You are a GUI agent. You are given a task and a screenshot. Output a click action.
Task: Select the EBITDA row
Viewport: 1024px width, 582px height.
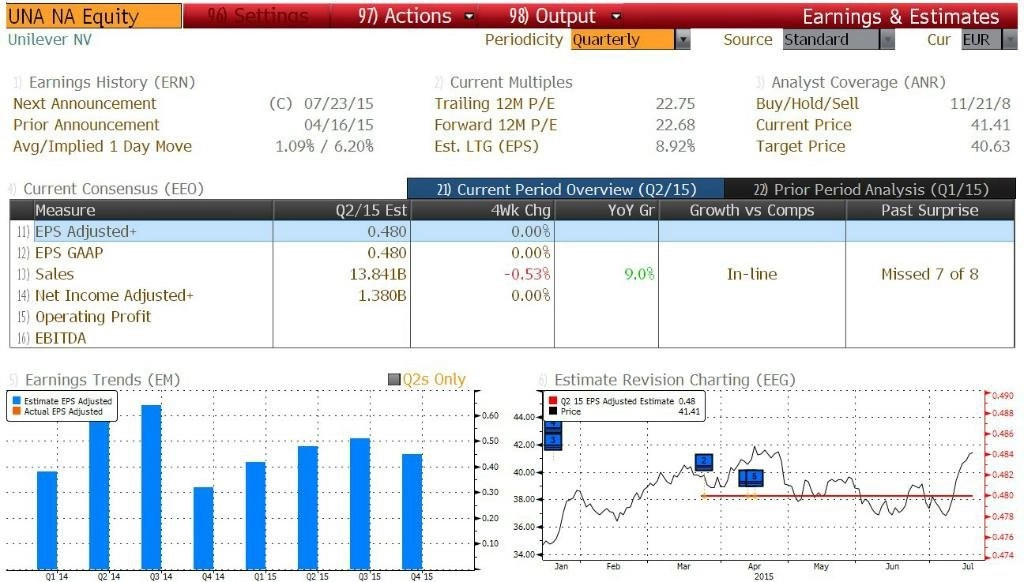point(512,338)
